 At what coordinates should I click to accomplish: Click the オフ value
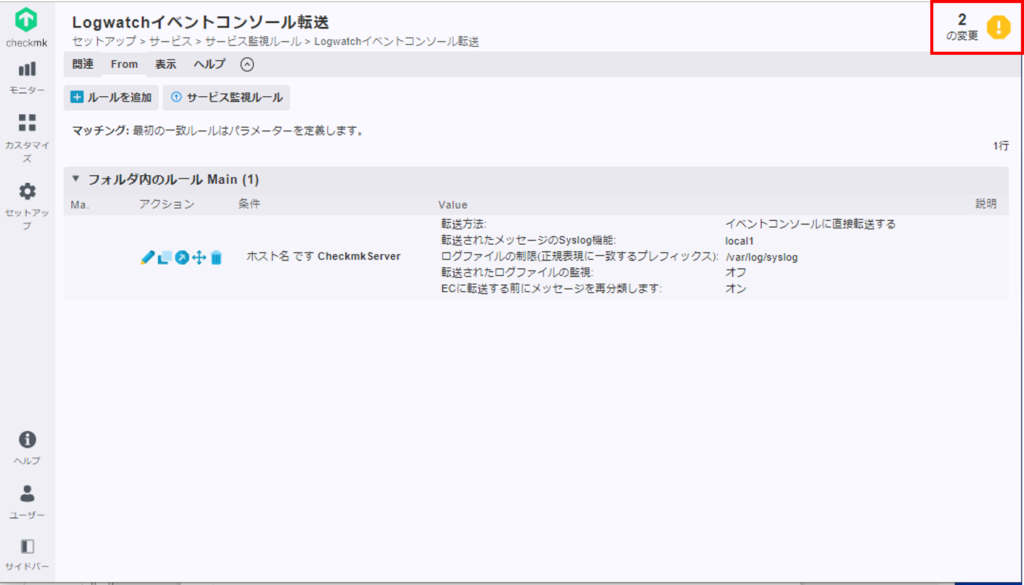tap(736, 273)
